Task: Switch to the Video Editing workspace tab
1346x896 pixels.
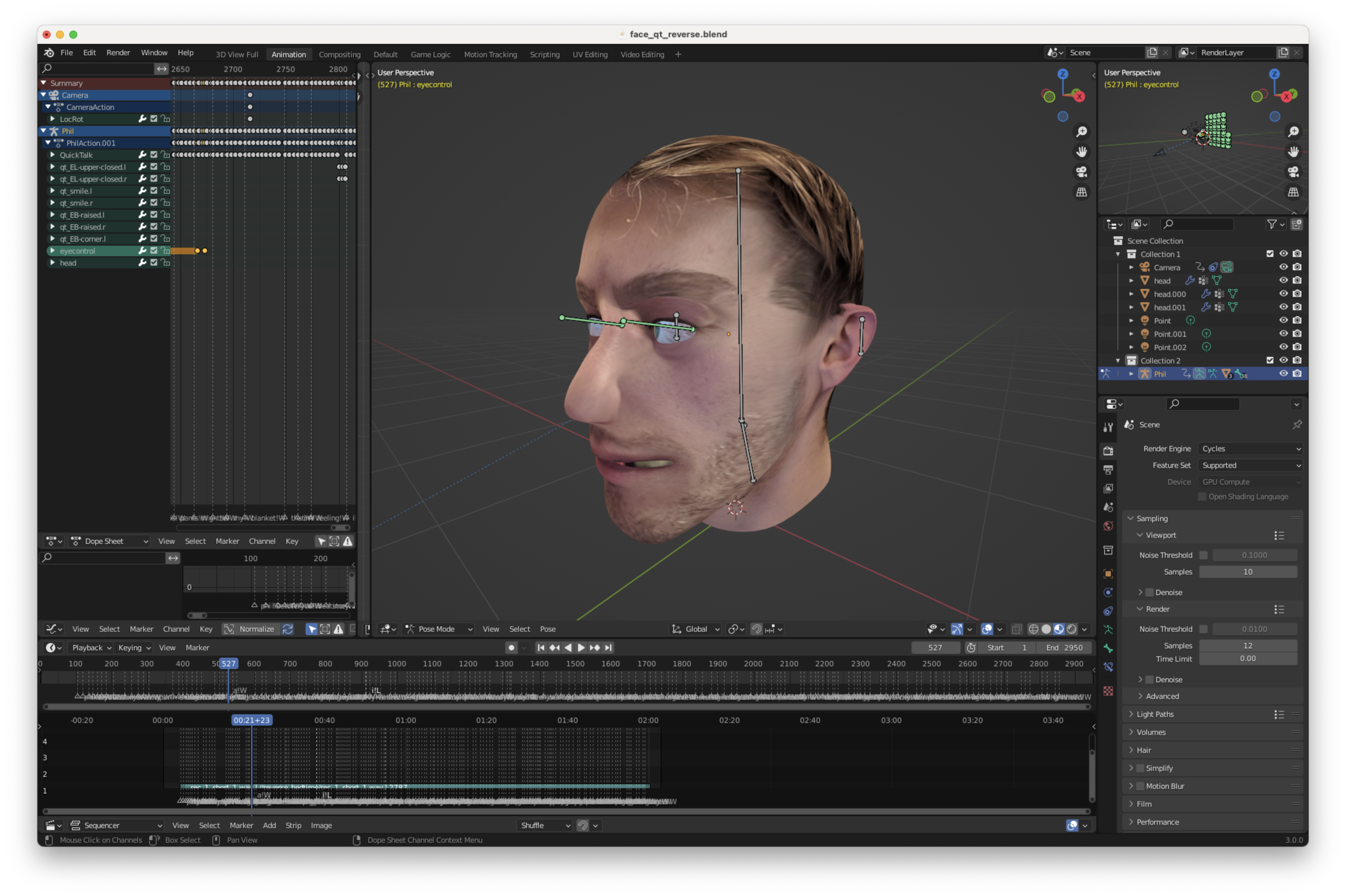Action: (x=642, y=54)
